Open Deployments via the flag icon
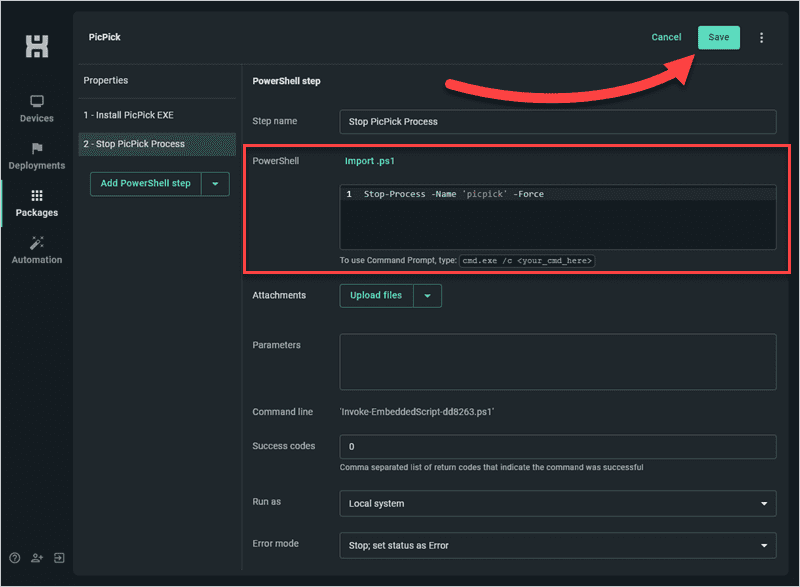Screen dimensions: 800x587 click(x=37, y=148)
